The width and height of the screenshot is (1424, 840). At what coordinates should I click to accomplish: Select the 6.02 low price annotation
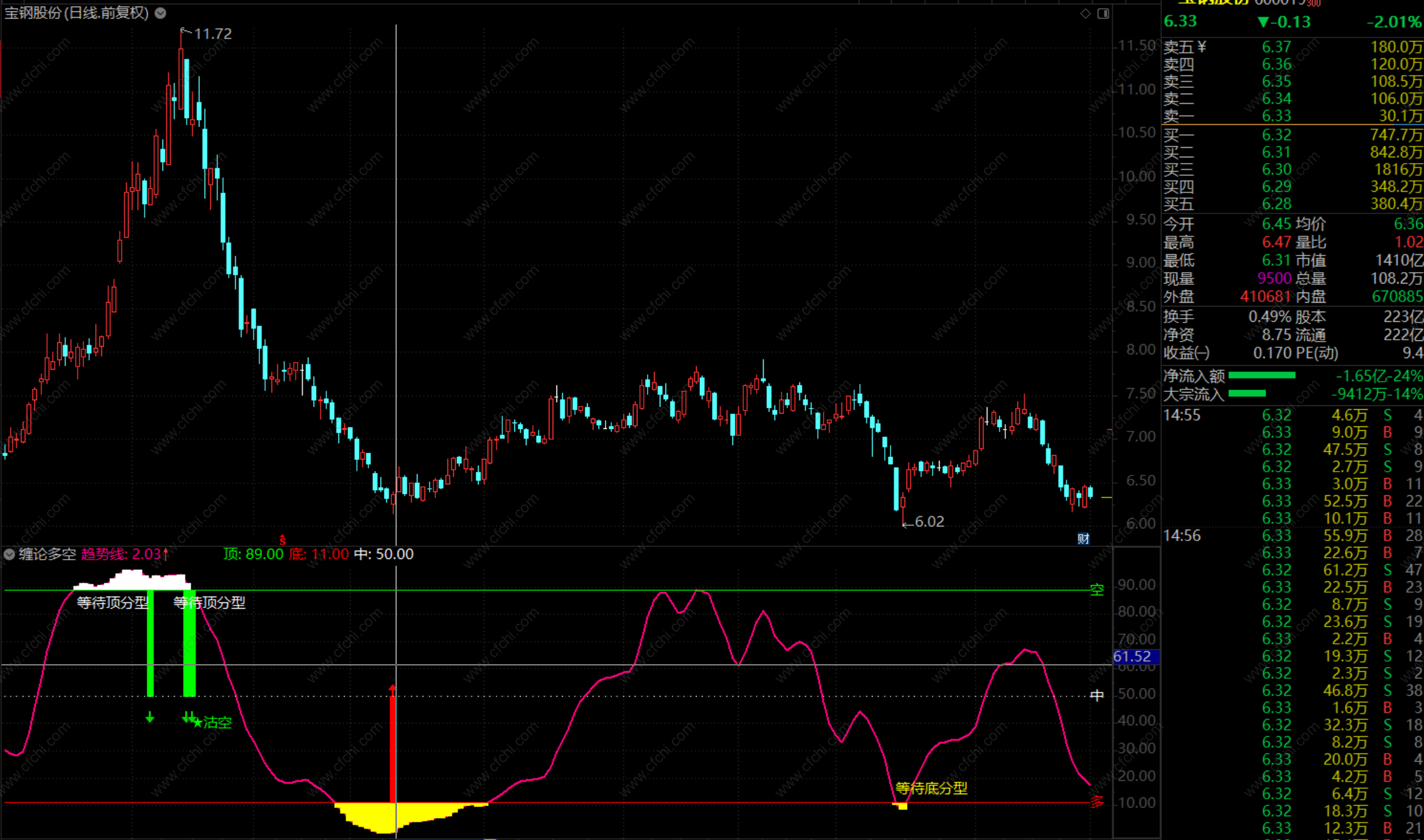(x=929, y=522)
